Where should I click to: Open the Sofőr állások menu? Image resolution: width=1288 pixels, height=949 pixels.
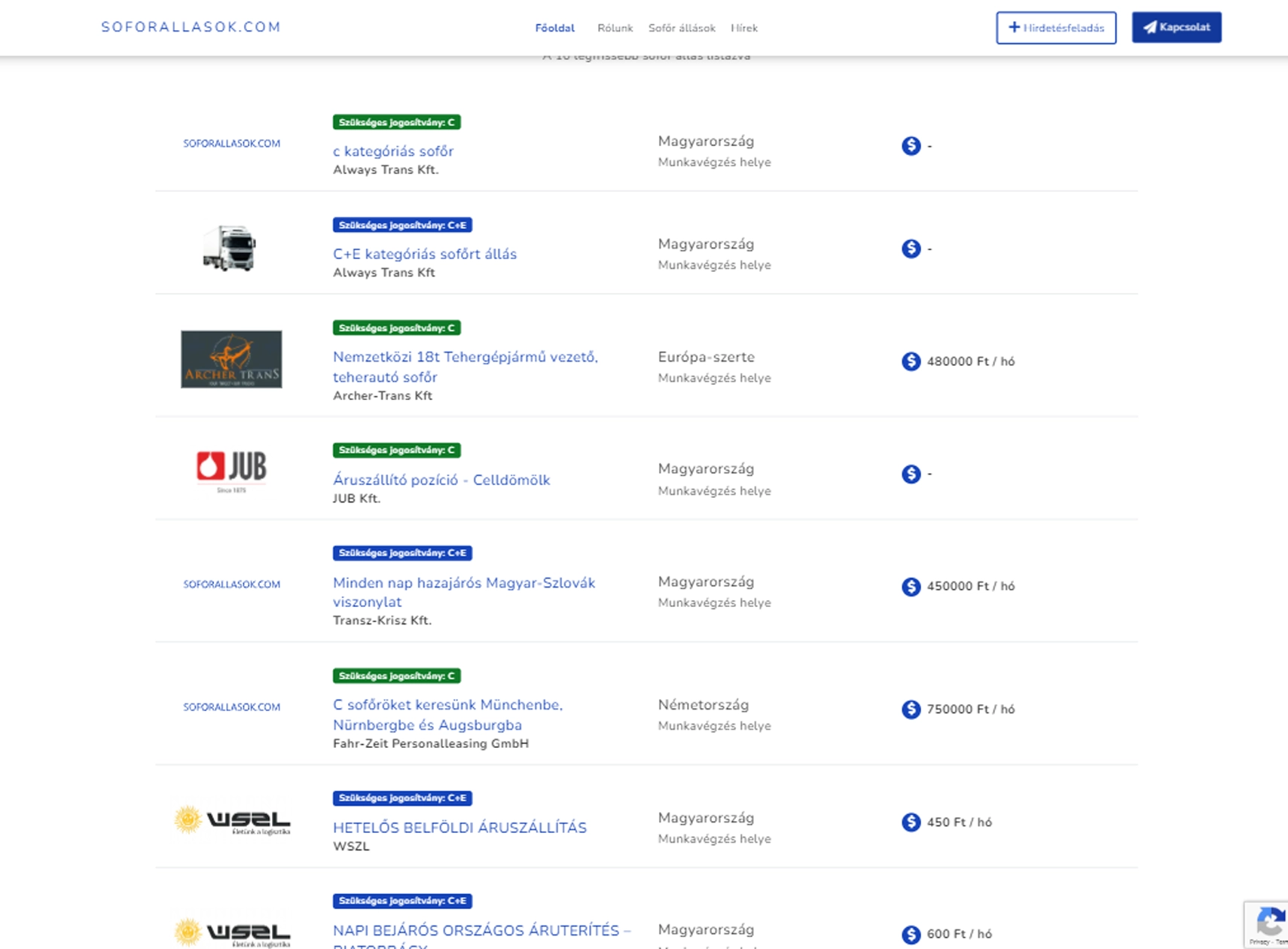pos(682,28)
